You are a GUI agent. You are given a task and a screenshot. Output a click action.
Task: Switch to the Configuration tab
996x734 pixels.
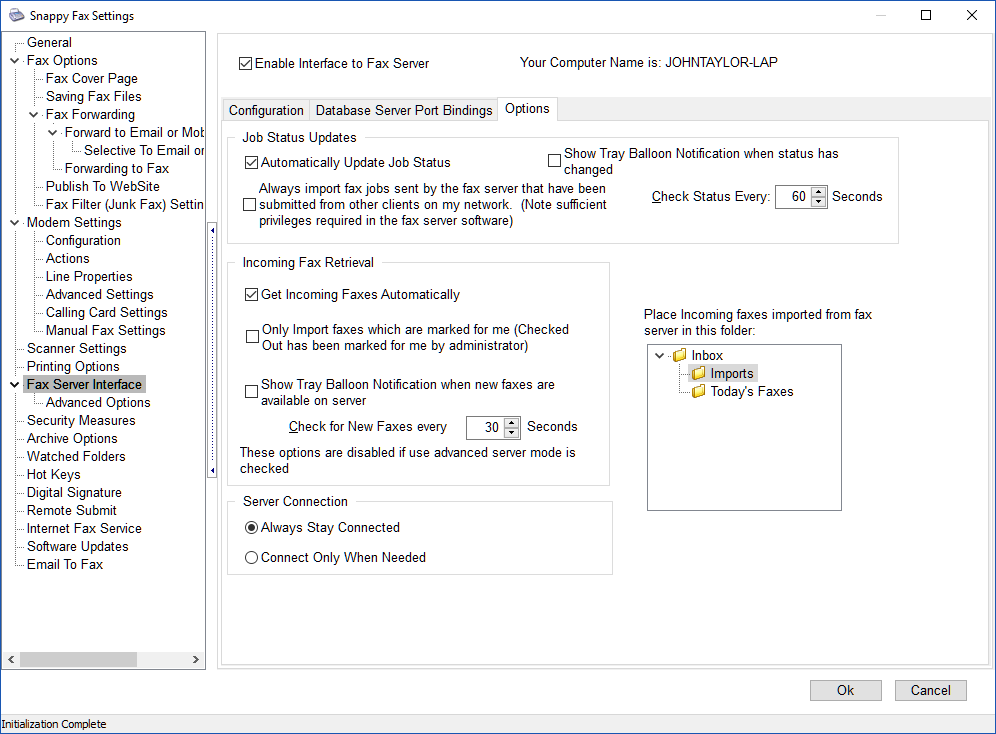pyautogui.click(x=266, y=110)
